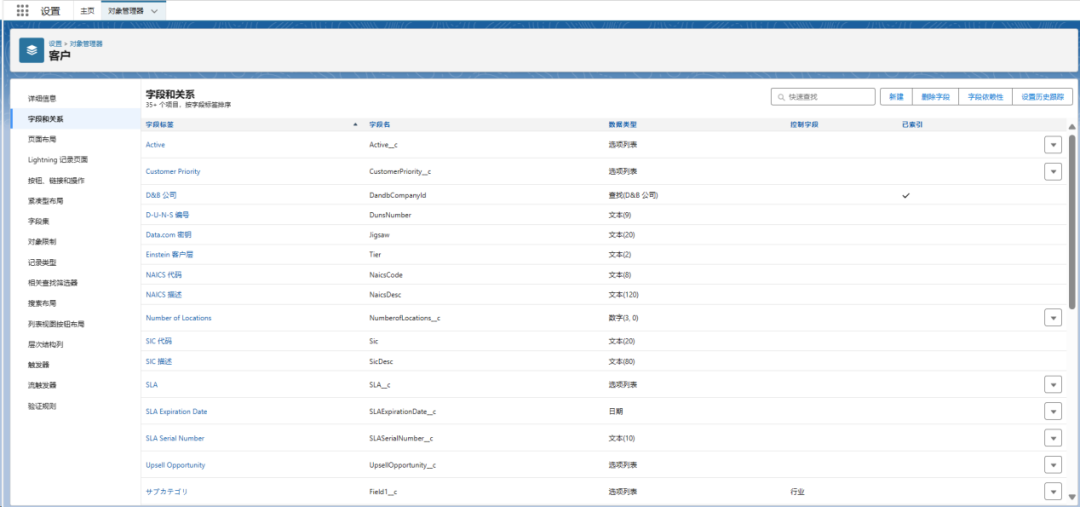Viewport: 1080px width, 507px height.
Task: Open the Einstein 客户层 field link
Action: 170,255
